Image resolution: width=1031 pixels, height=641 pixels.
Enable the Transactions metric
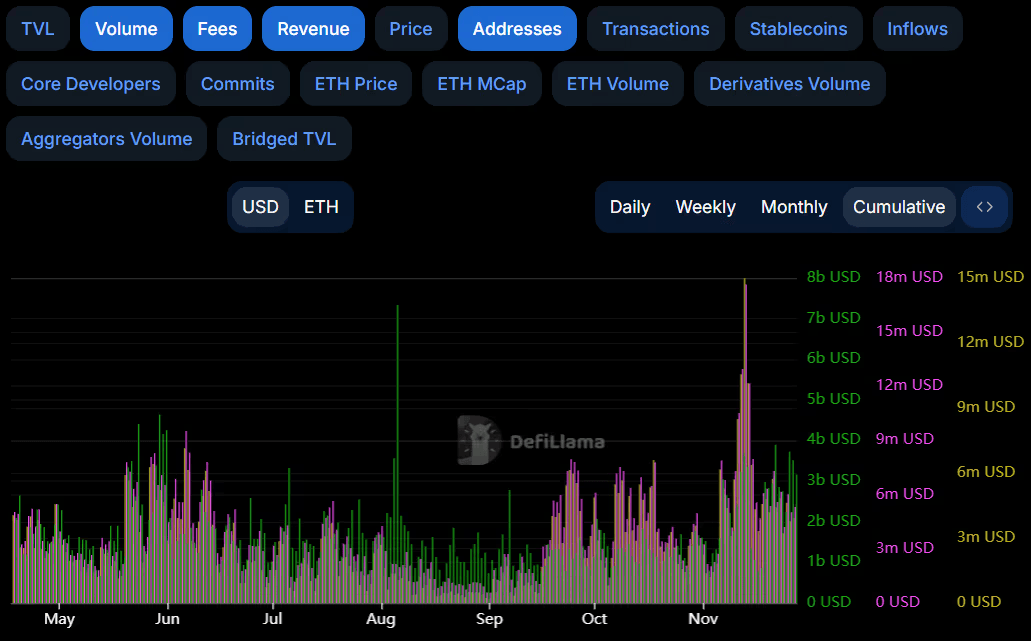[x=655, y=28]
